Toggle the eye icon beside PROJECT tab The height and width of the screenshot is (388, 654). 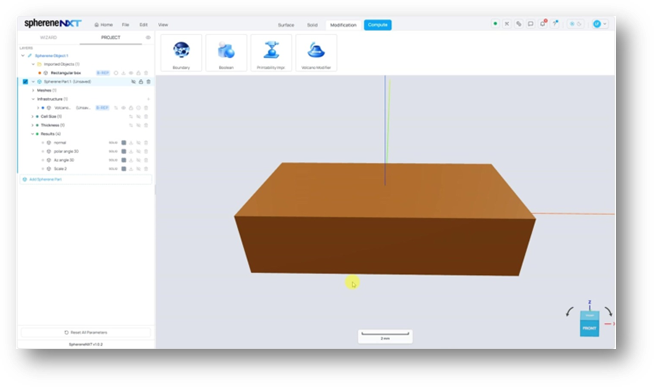[148, 38]
